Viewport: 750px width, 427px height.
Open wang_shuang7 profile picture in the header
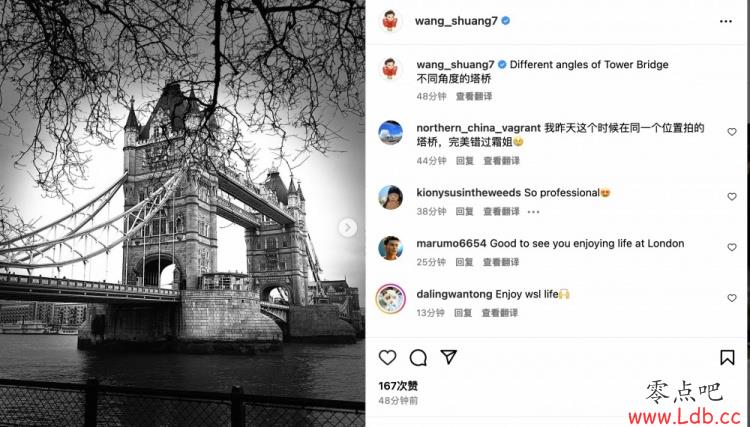point(391,21)
